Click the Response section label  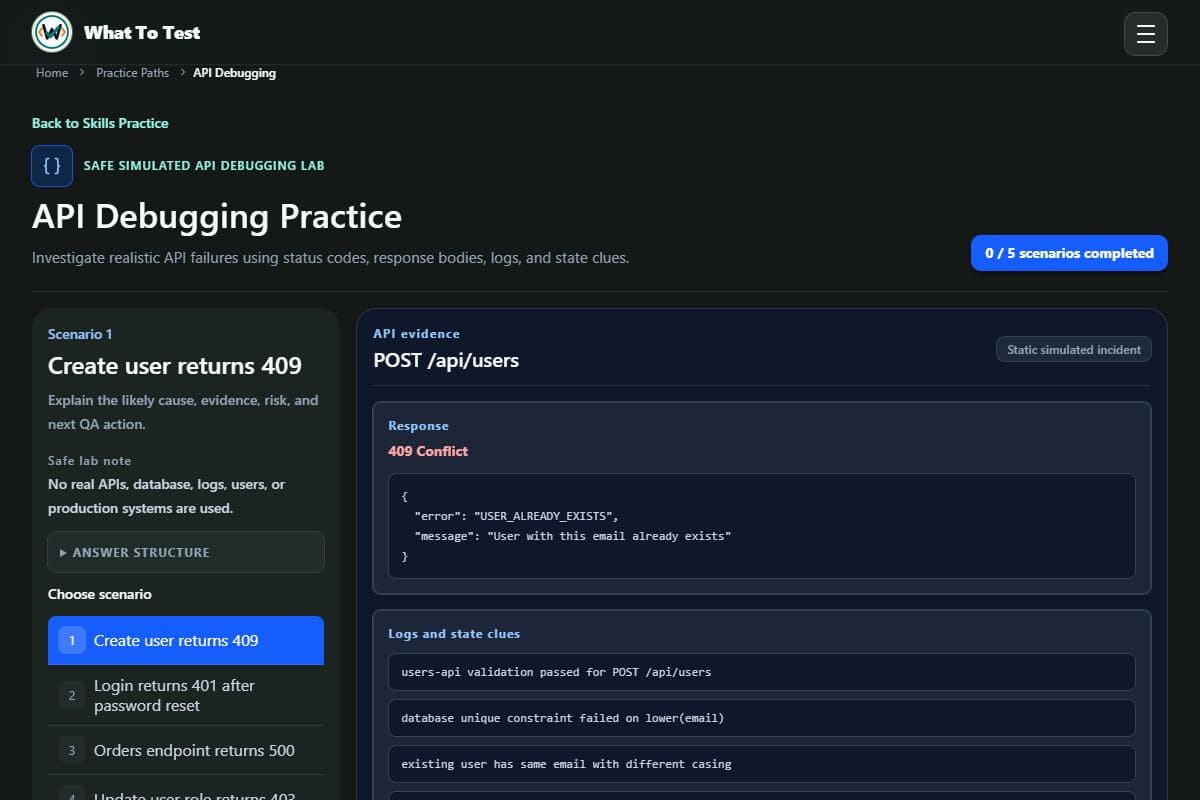tap(418, 426)
